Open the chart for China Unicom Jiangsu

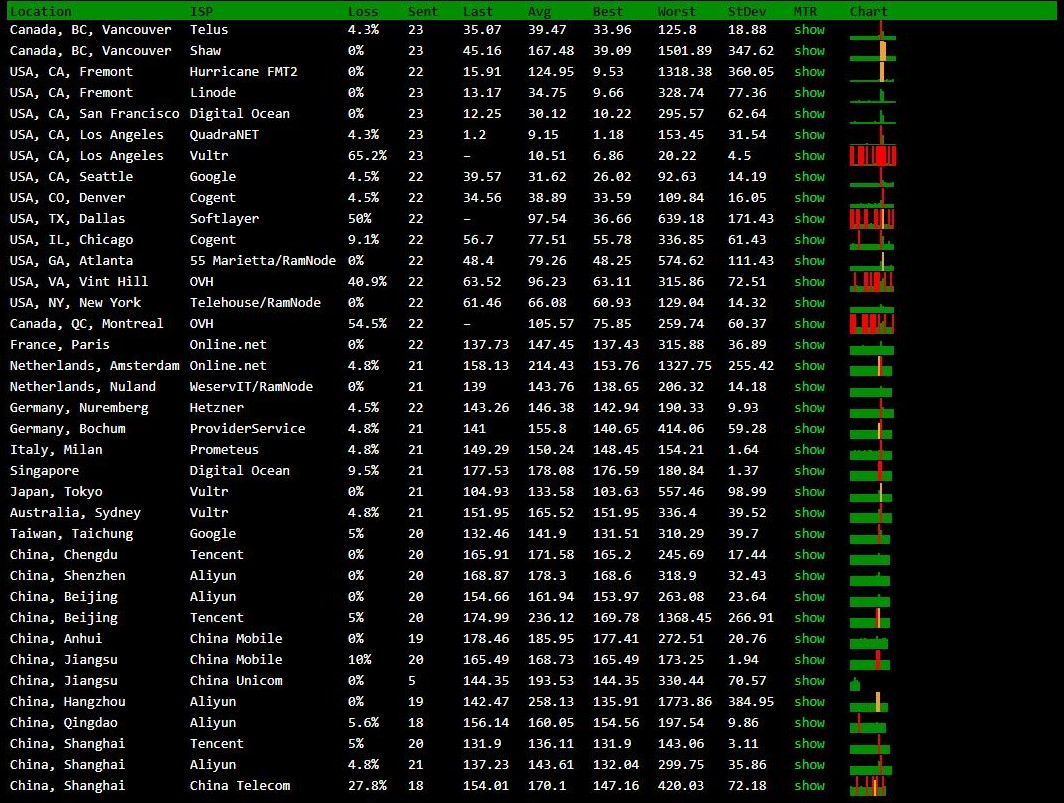(855, 684)
